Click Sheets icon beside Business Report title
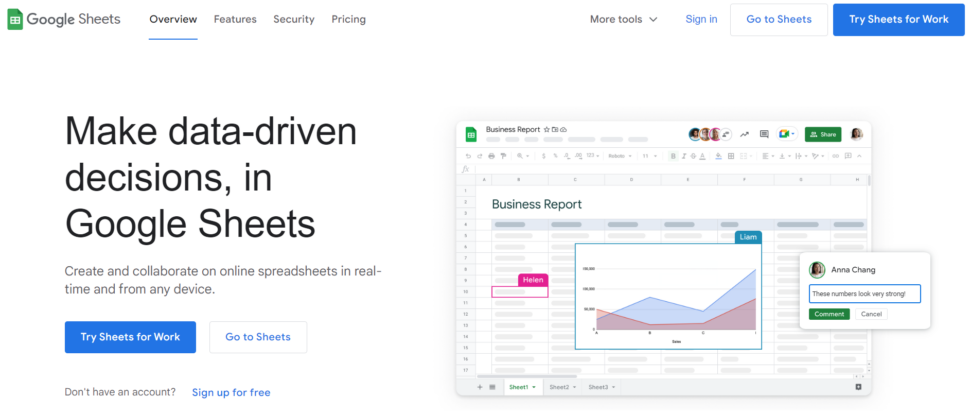970x414 pixels. tap(471, 134)
